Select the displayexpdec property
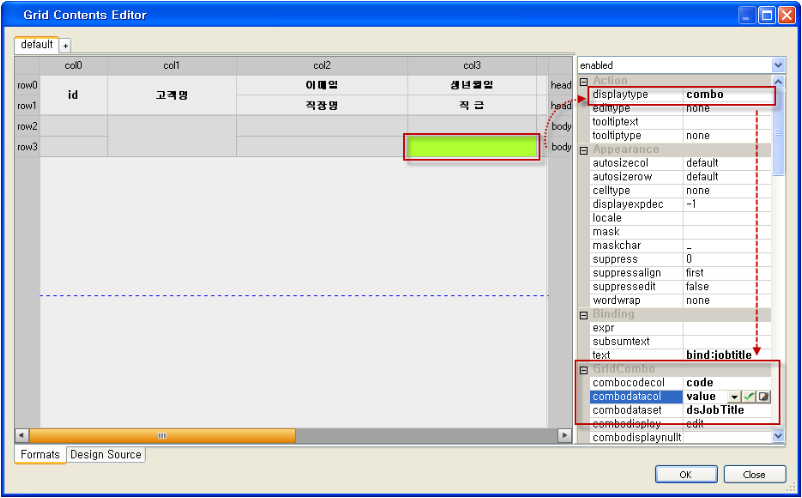 tap(680, 205)
